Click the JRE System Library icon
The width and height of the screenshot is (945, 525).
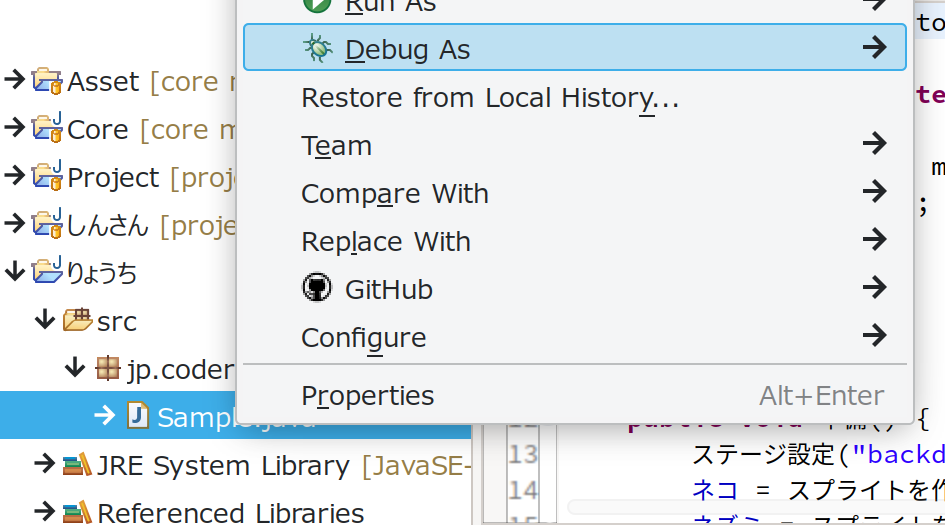pos(77,465)
